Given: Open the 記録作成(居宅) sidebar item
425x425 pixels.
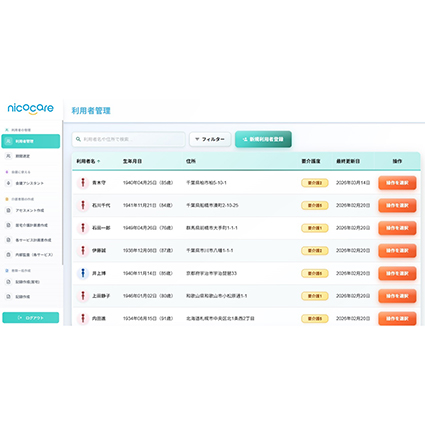Looking at the screenshot, I should 31,282.
